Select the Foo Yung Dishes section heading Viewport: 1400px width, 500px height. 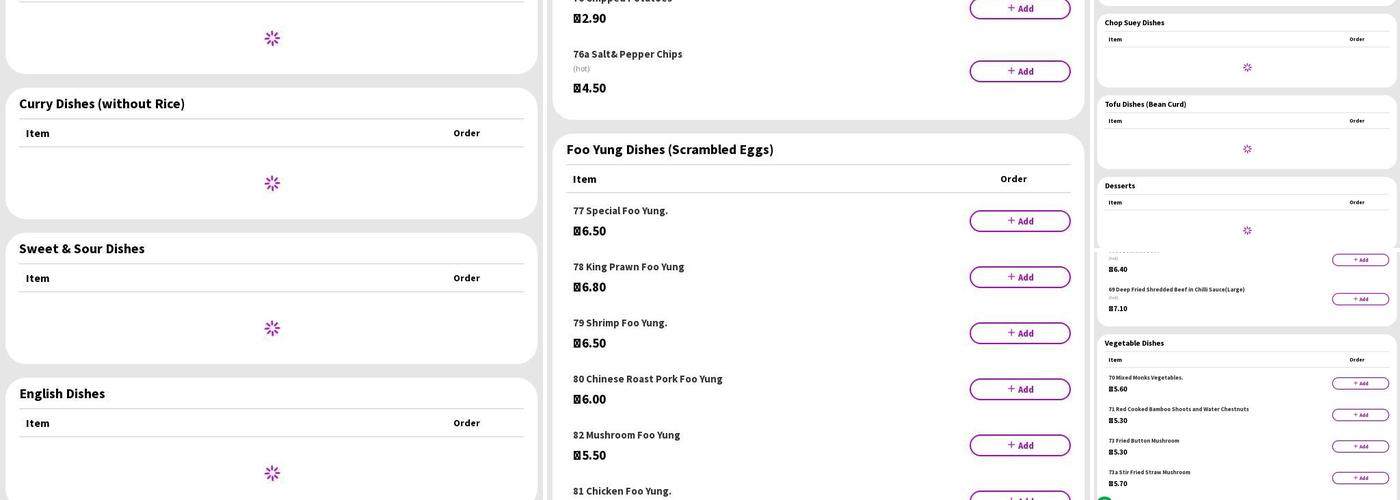669,149
